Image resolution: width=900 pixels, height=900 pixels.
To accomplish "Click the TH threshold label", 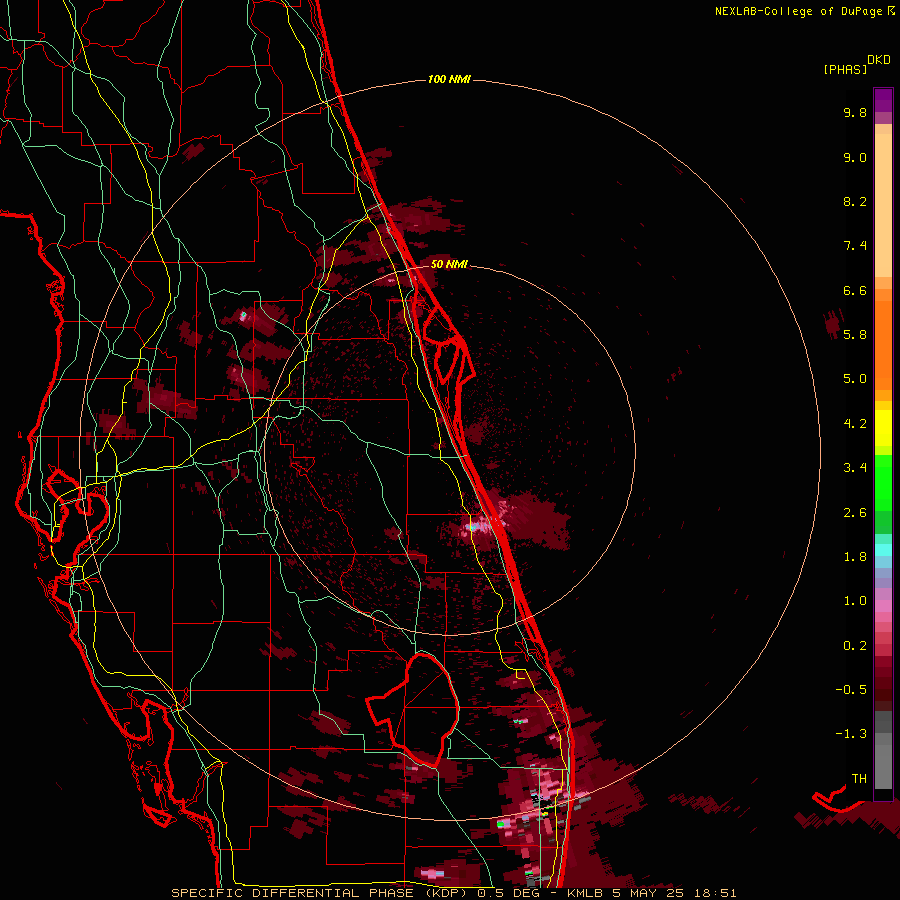I will pyautogui.click(x=859, y=778).
